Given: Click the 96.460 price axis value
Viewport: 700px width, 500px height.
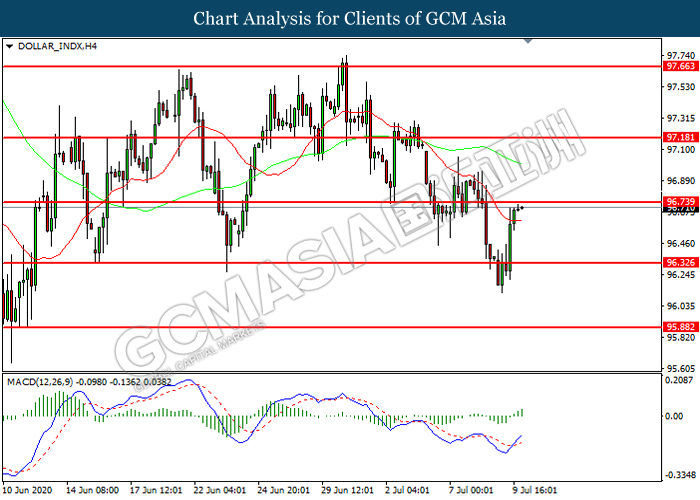Looking at the screenshot, I should [681, 244].
